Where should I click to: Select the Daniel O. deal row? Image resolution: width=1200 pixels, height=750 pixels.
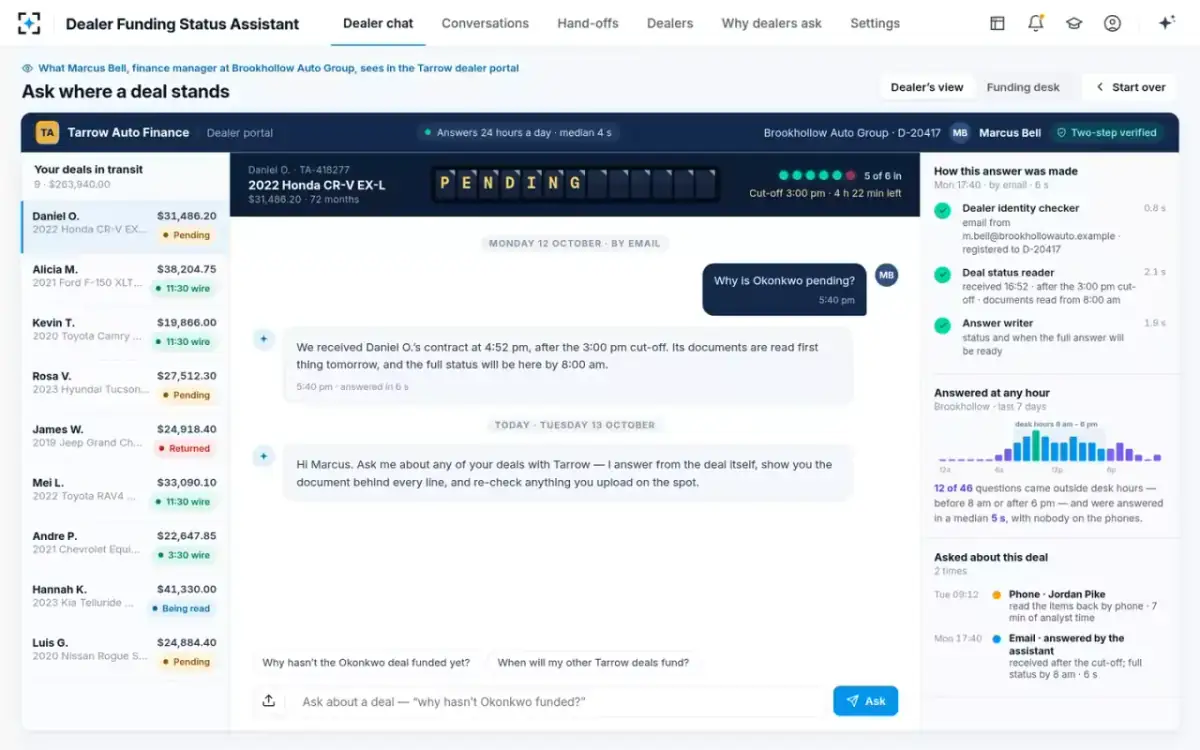pos(125,225)
